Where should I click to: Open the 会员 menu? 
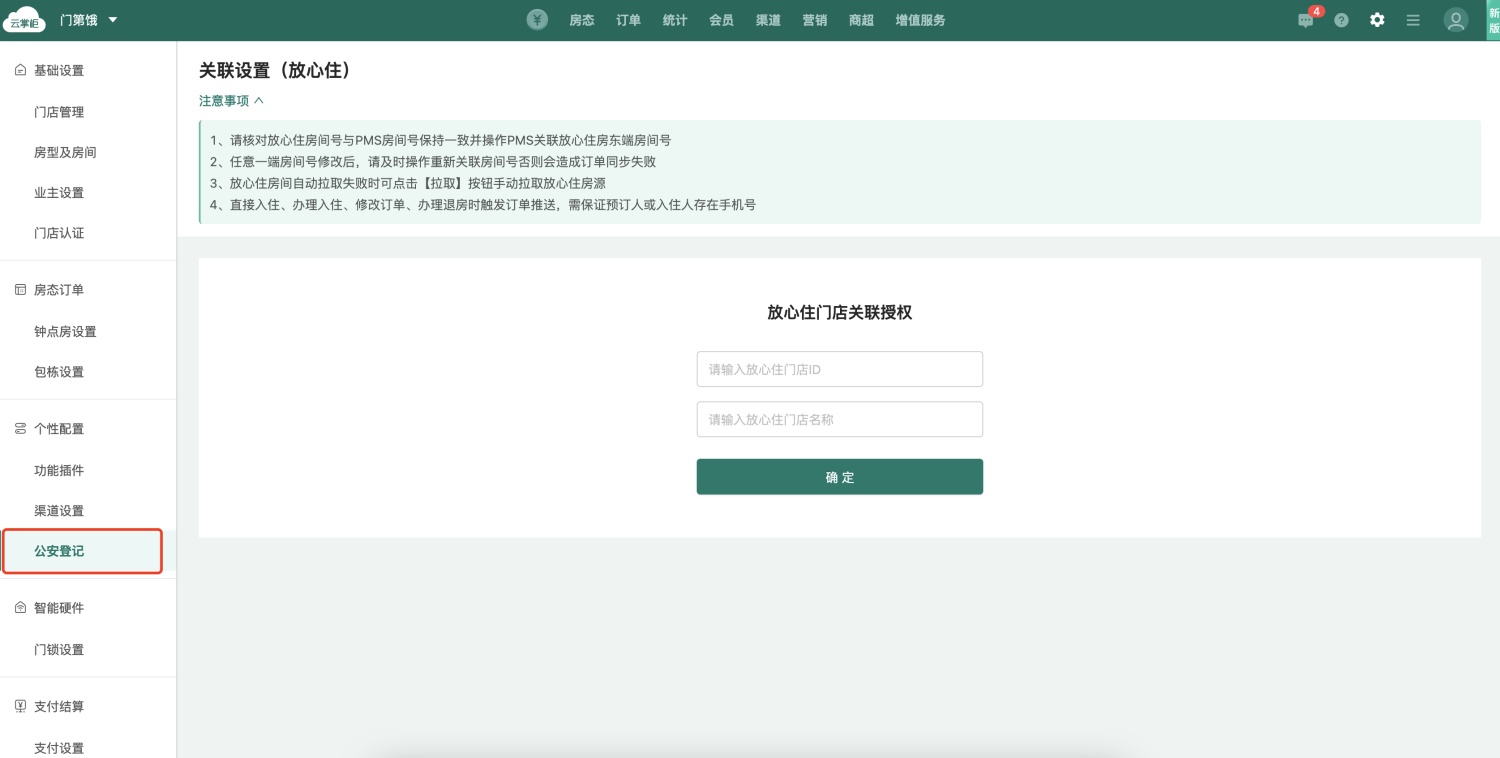click(721, 20)
